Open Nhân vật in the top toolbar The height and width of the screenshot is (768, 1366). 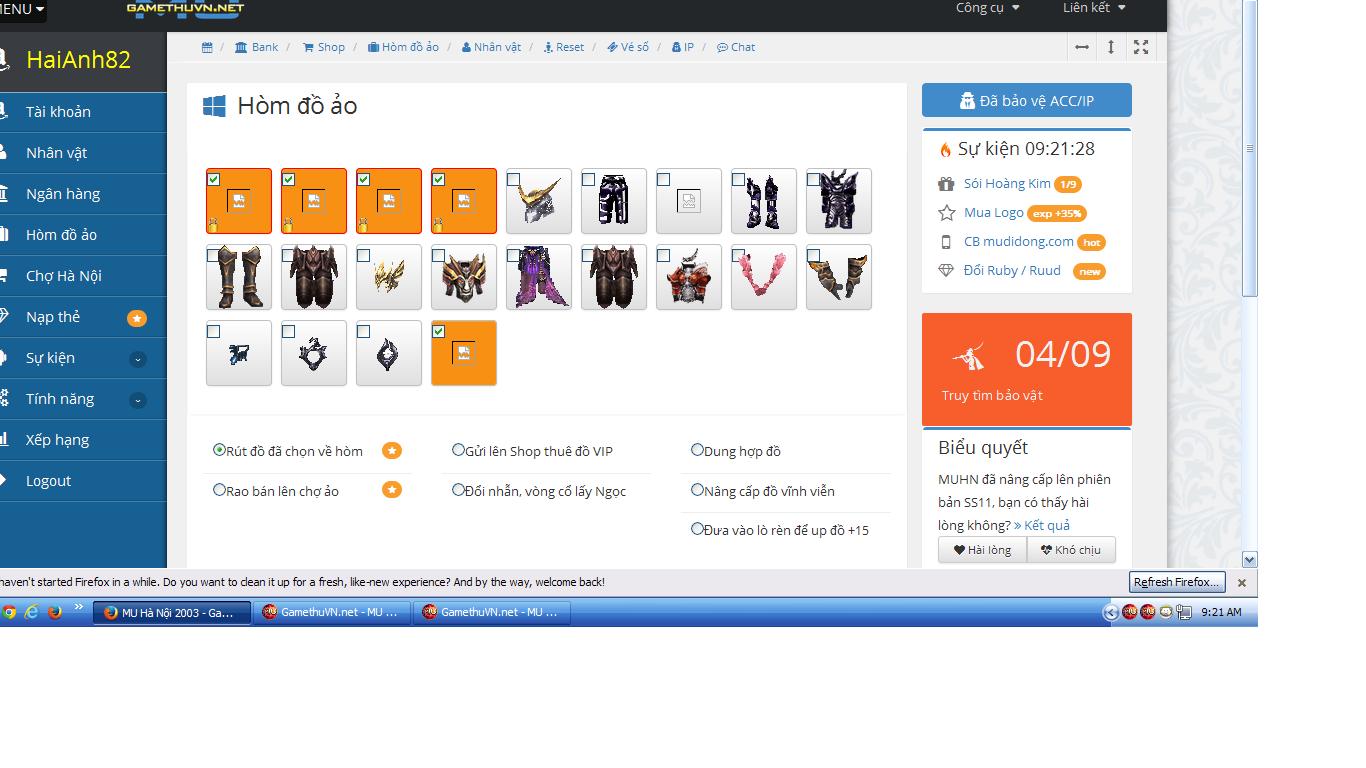(x=491, y=47)
